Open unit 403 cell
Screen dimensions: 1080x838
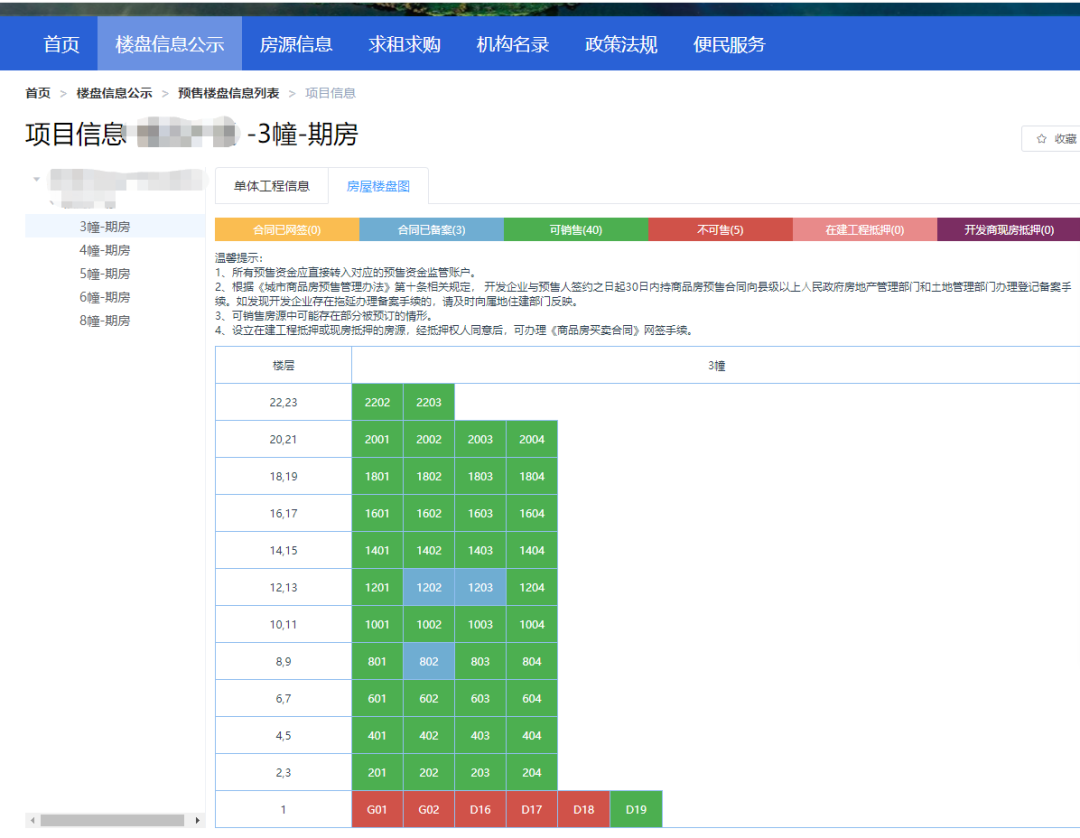(480, 735)
